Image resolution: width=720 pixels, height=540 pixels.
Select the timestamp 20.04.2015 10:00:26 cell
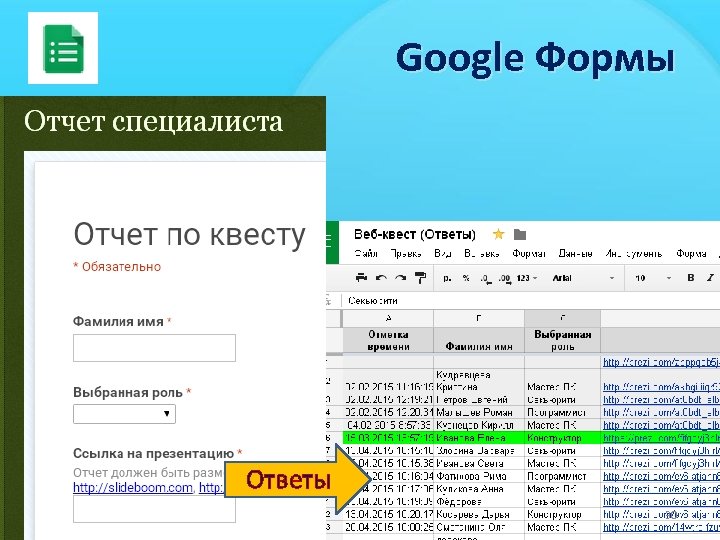point(388,527)
